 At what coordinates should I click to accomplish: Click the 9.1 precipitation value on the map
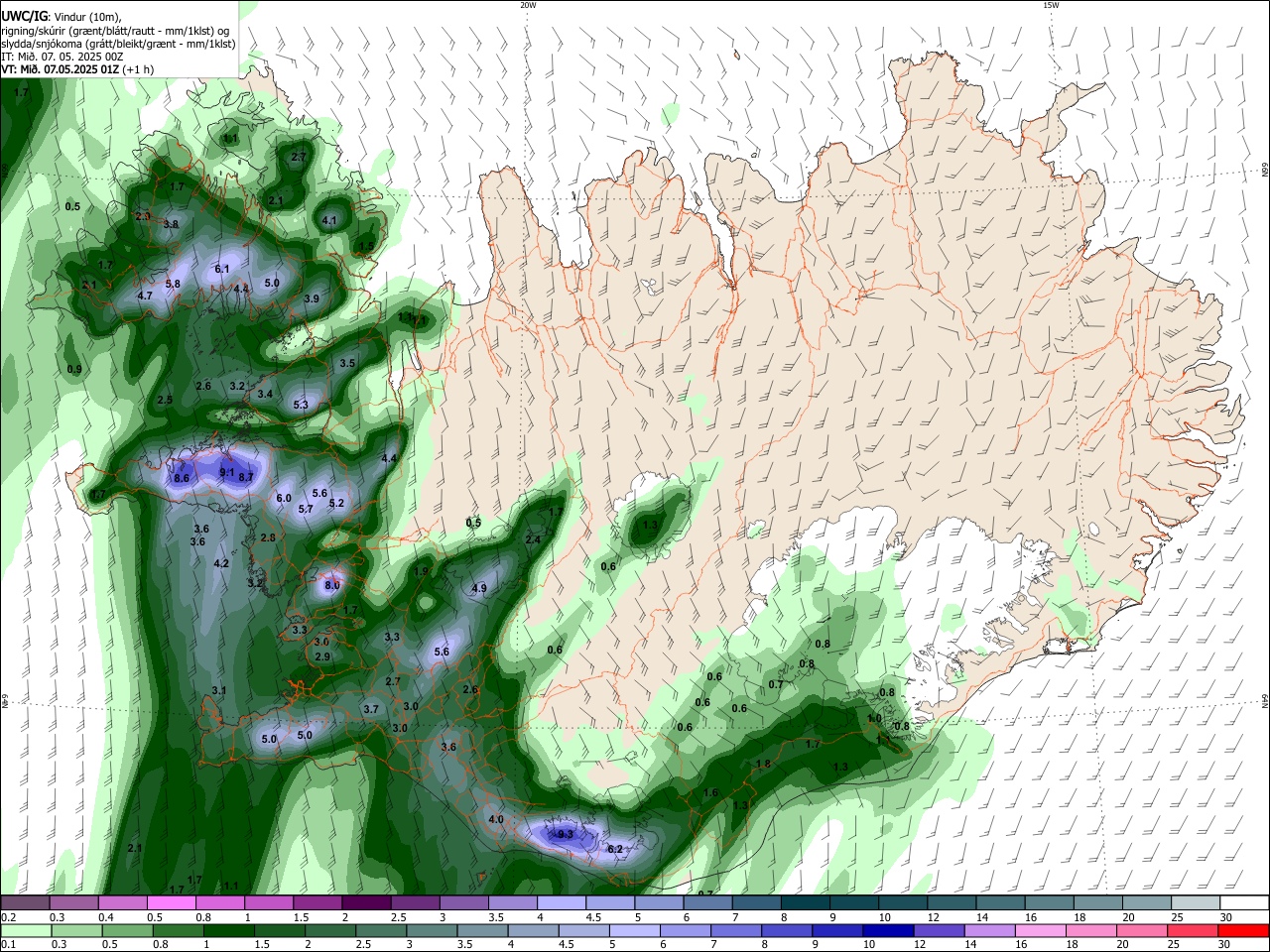pos(226,472)
